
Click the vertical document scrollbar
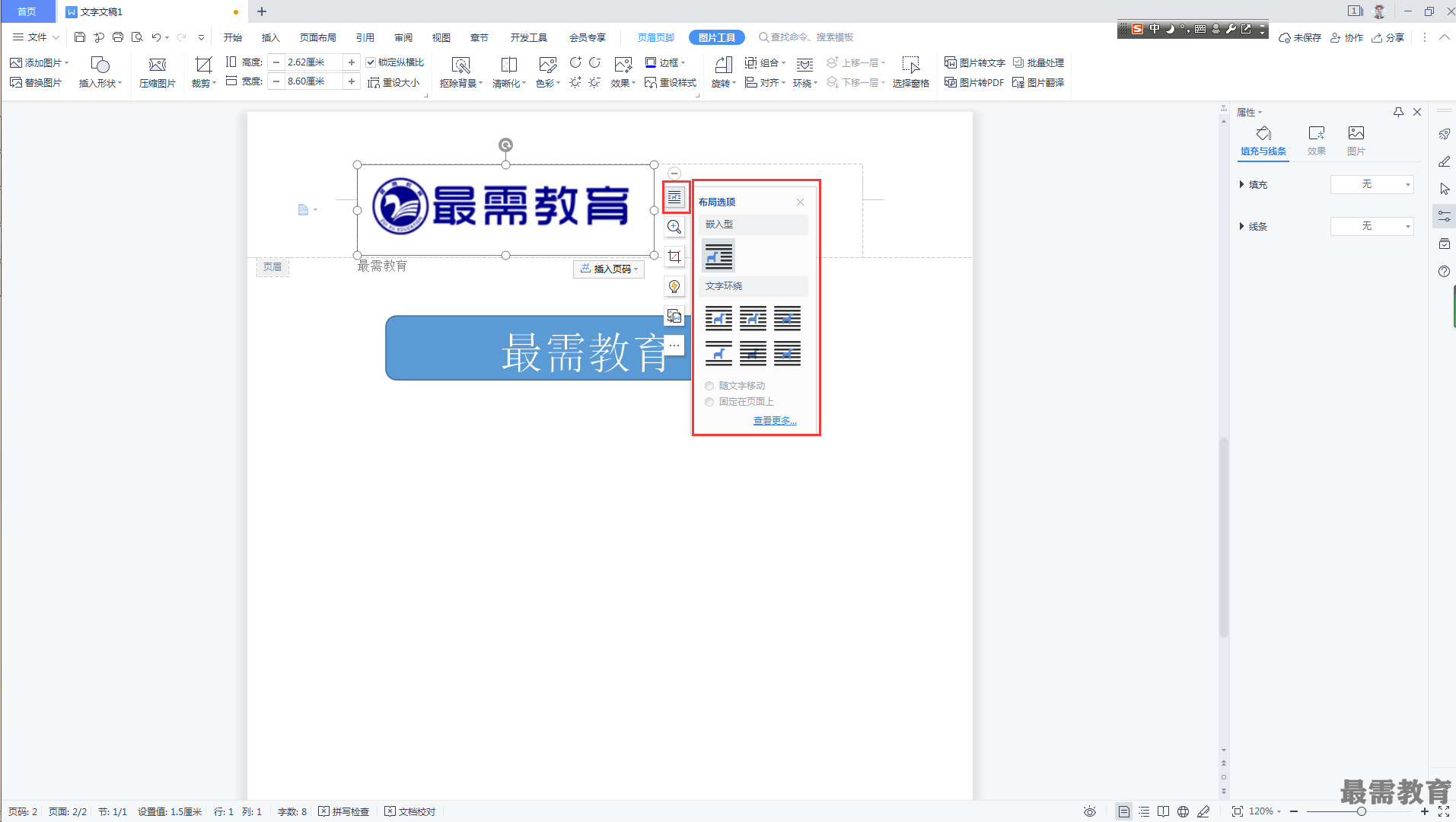(1223, 537)
